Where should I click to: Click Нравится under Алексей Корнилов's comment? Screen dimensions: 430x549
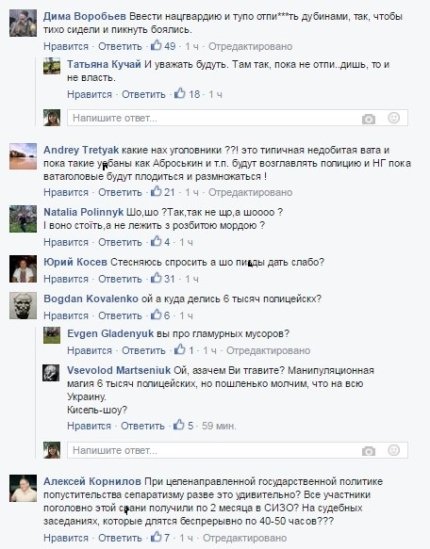[66, 538]
